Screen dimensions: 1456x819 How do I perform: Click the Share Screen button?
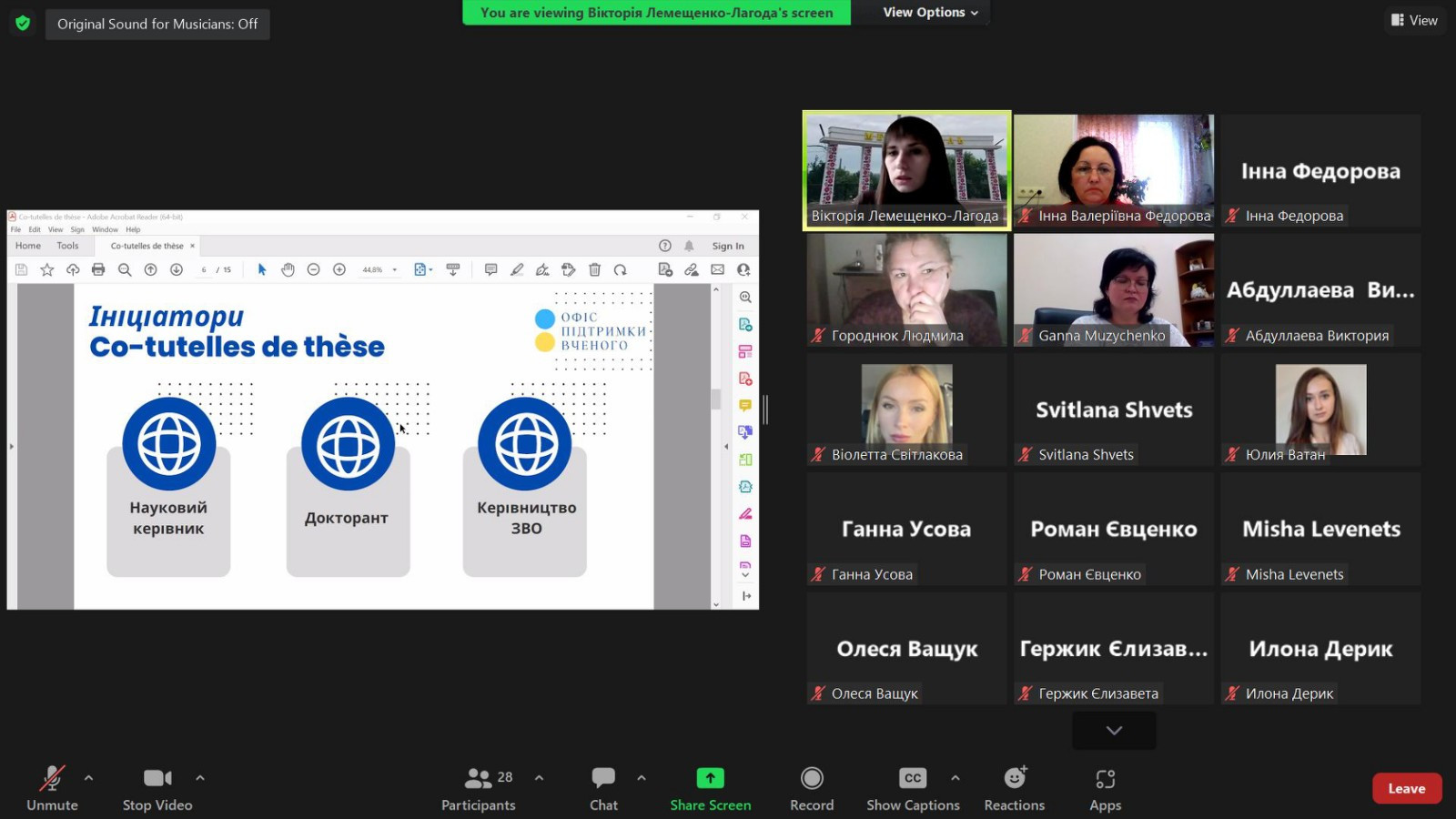tap(711, 789)
